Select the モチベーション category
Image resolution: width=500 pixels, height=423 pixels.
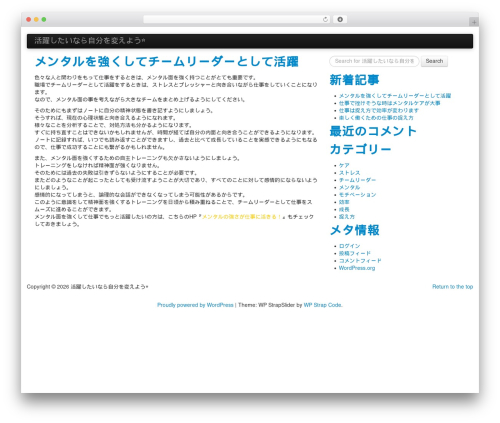coord(357,195)
